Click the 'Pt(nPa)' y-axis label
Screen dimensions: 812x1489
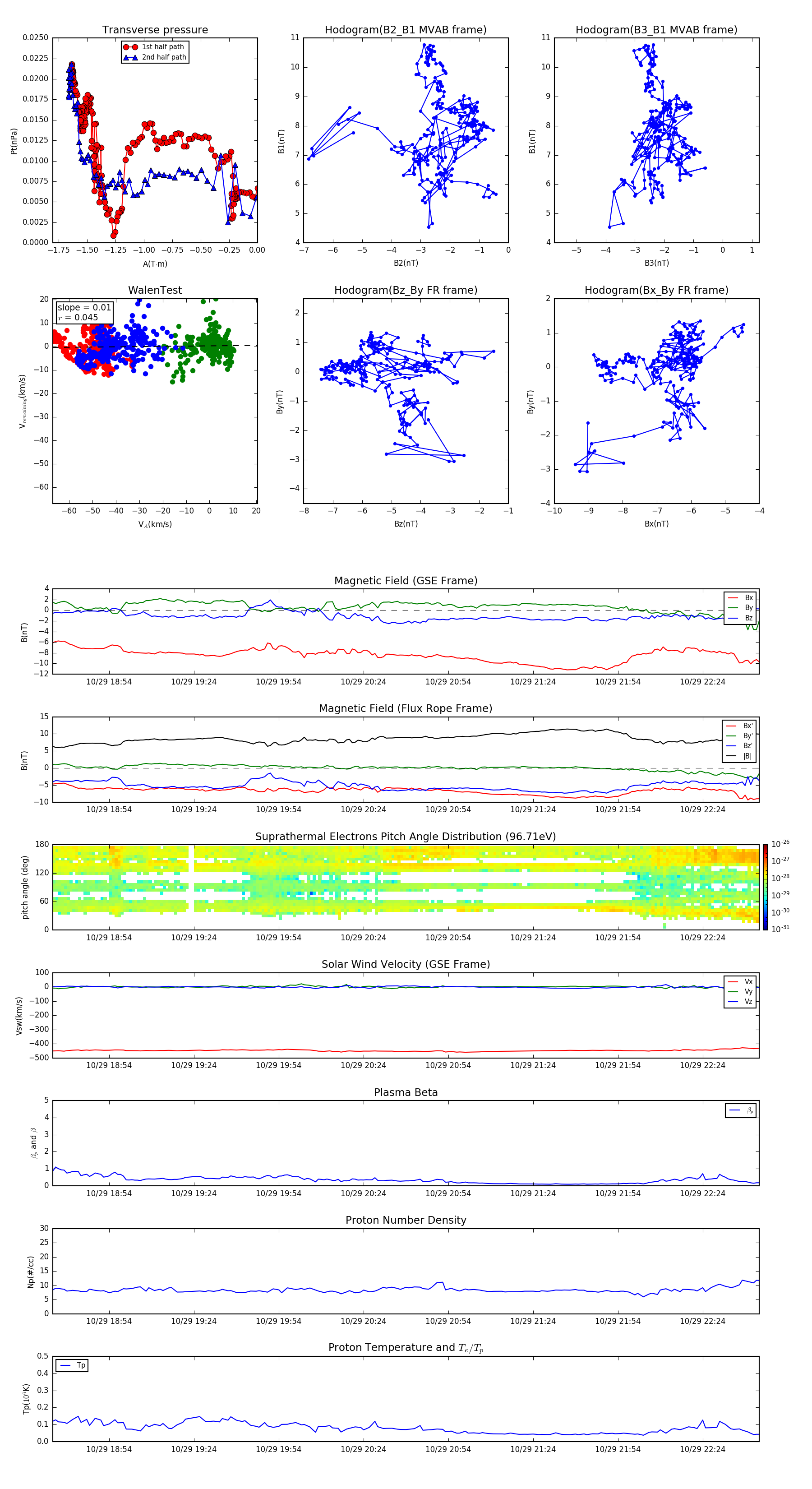(x=14, y=141)
